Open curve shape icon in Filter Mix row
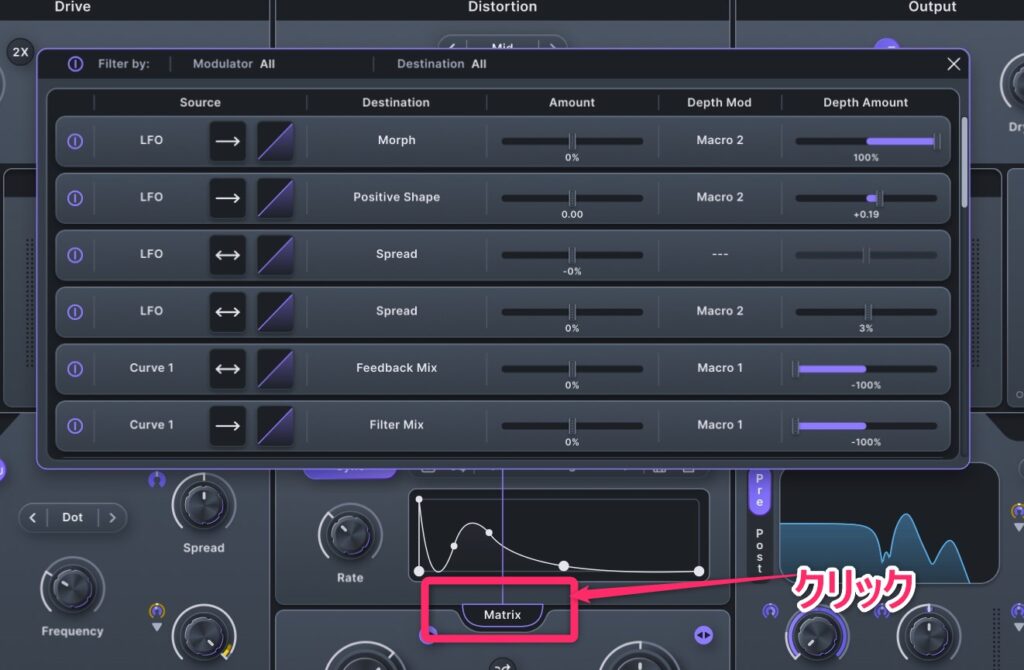The image size is (1024, 670). [x=276, y=425]
